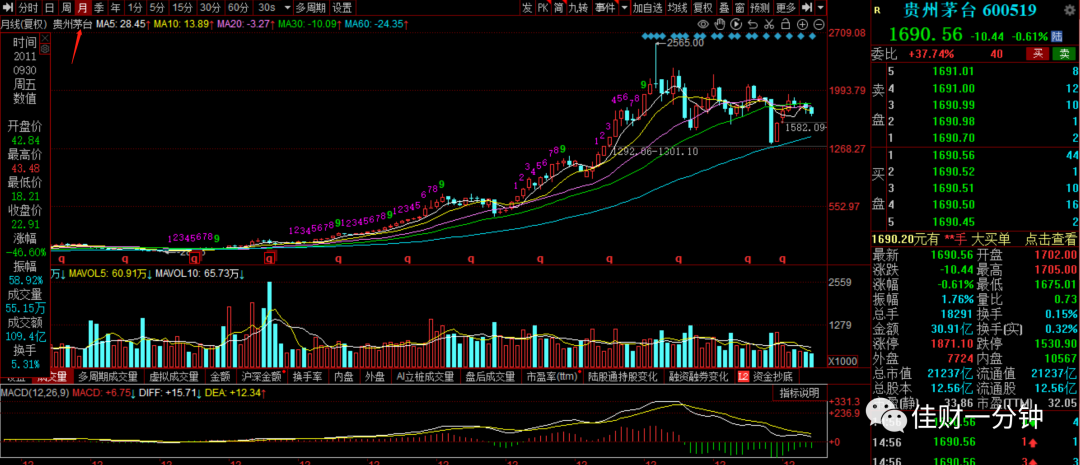
Task: Toggle the chart lock icon
Action: pos(786,24)
